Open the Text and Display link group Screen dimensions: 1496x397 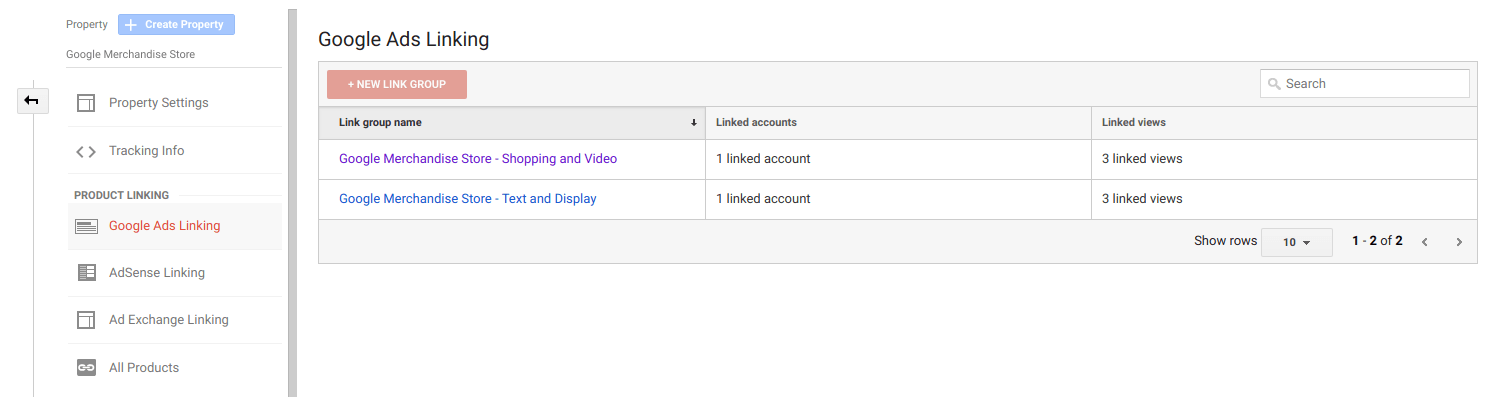pos(468,199)
